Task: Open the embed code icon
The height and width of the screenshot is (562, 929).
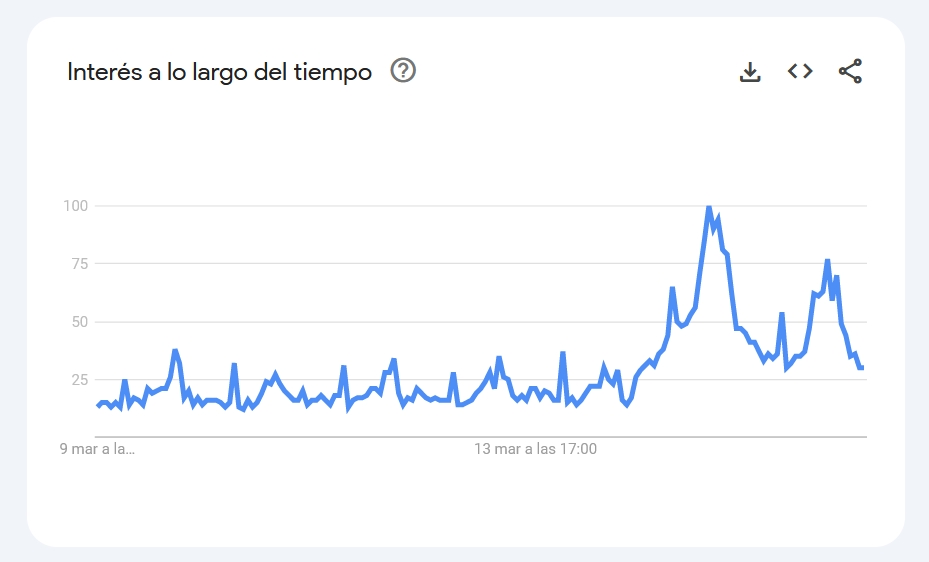Action: pos(800,71)
